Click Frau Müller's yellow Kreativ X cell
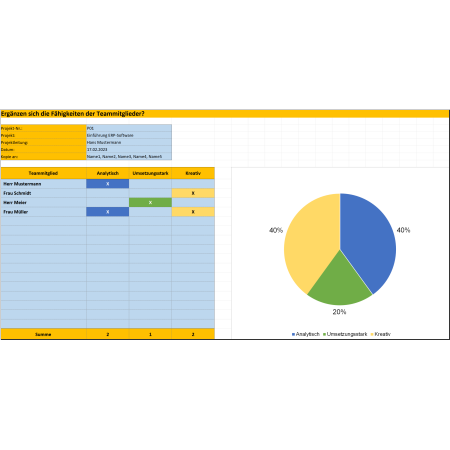Screen dimensions: 450x450 click(x=193, y=212)
